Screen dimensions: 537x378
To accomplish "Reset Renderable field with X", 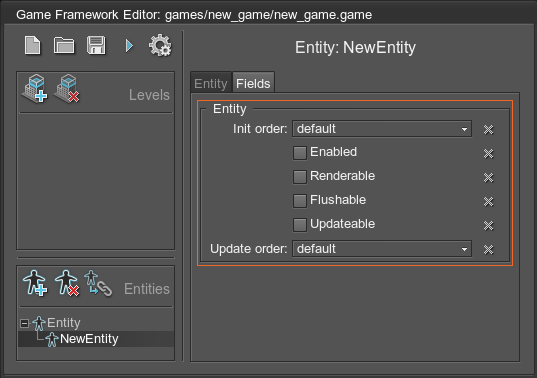I will pyautogui.click(x=488, y=177).
